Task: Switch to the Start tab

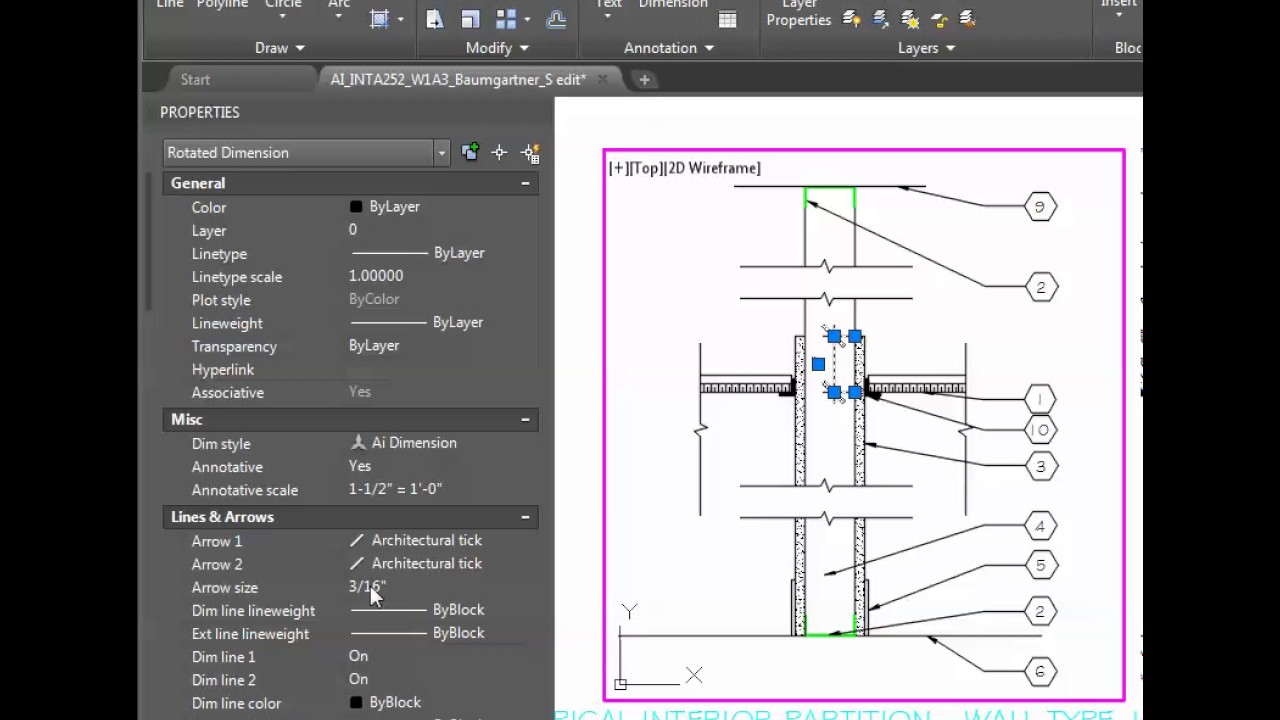Action: pyautogui.click(x=195, y=80)
